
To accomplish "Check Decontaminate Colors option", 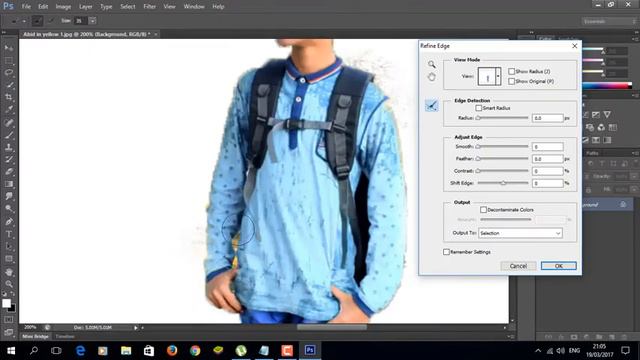I will pyautogui.click(x=483, y=210).
